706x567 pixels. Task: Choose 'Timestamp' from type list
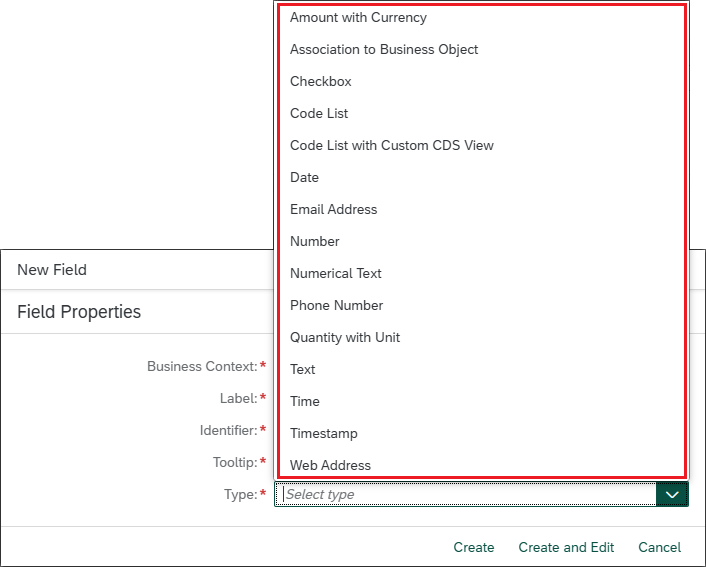pyautogui.click(x=324, y=433)
